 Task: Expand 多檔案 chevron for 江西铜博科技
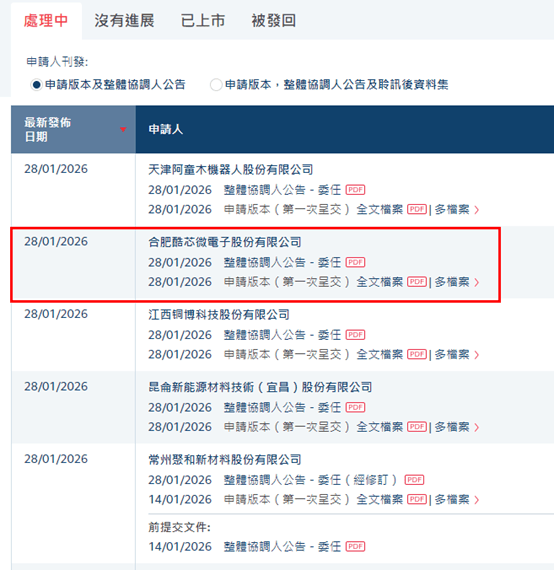click(477, 354)
